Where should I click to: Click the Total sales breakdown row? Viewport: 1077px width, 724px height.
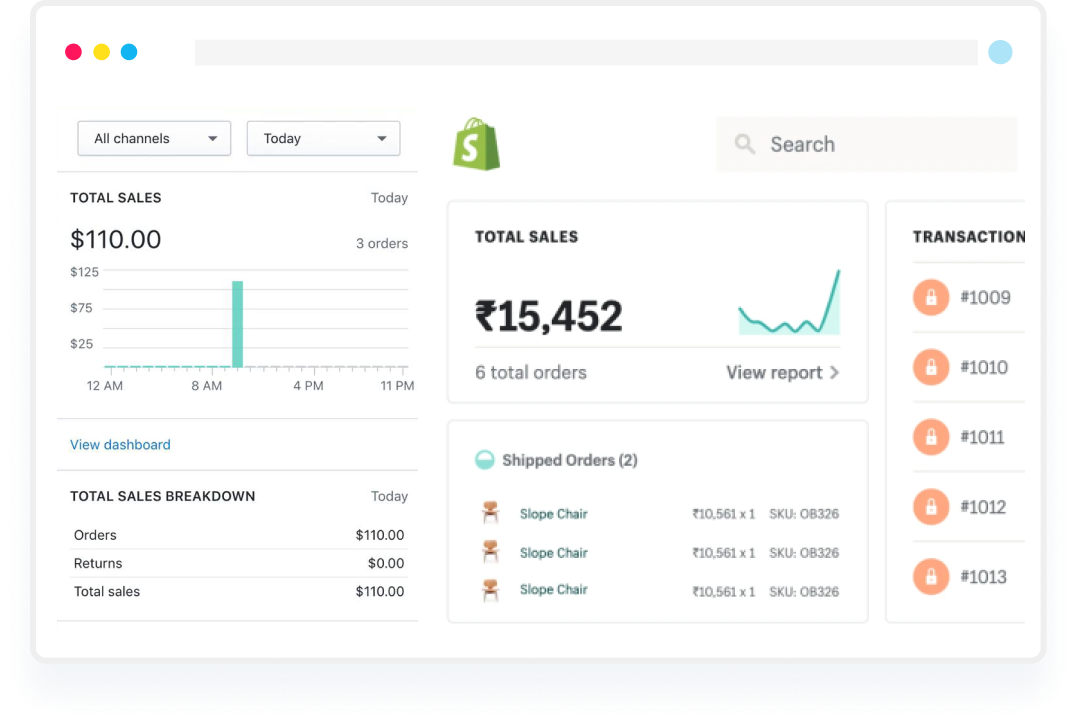tap(238, 591)
